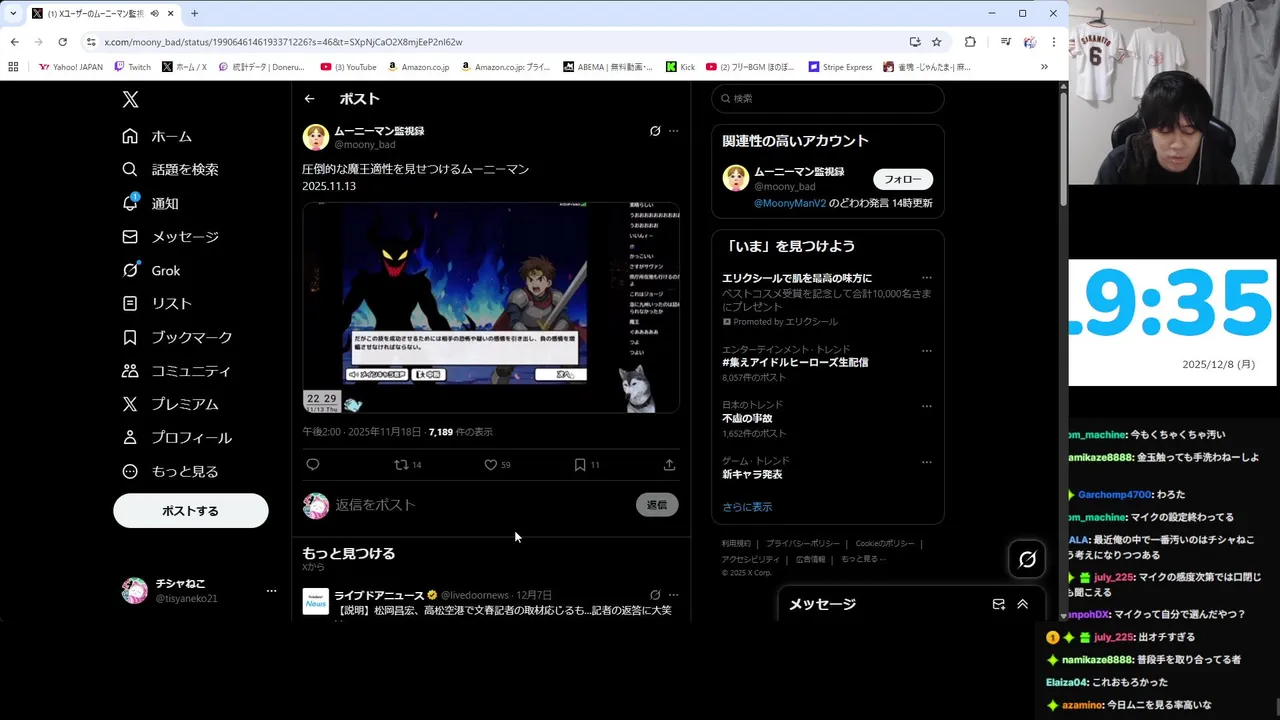Open Chrome apps grid shortcut
The image size is (1280, 720).
point(13,67)
